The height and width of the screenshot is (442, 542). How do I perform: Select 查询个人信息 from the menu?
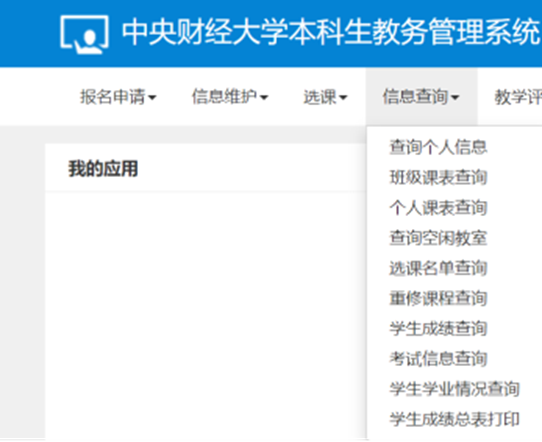coord(438,147)
